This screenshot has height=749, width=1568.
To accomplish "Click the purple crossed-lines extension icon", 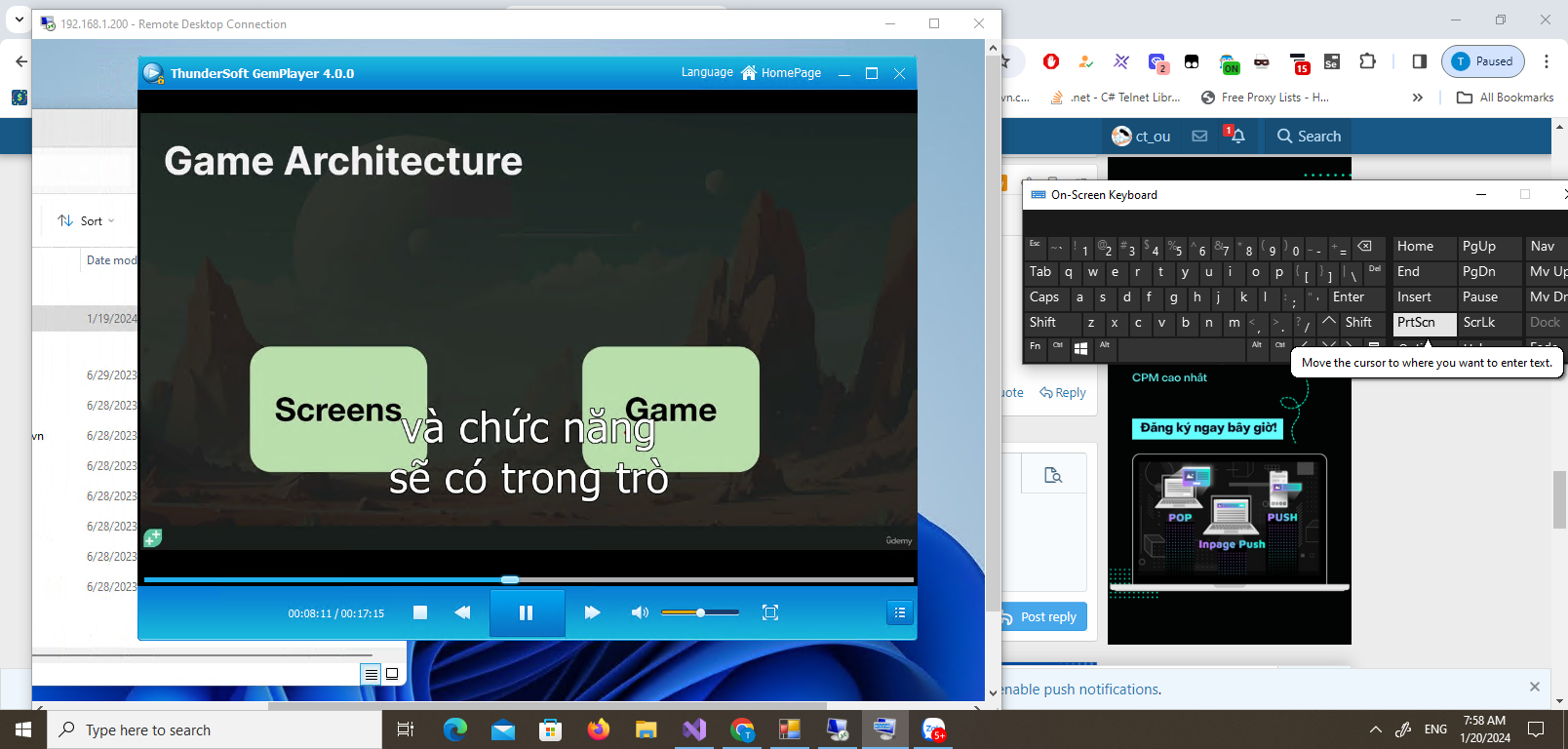I will point(1121,61).
